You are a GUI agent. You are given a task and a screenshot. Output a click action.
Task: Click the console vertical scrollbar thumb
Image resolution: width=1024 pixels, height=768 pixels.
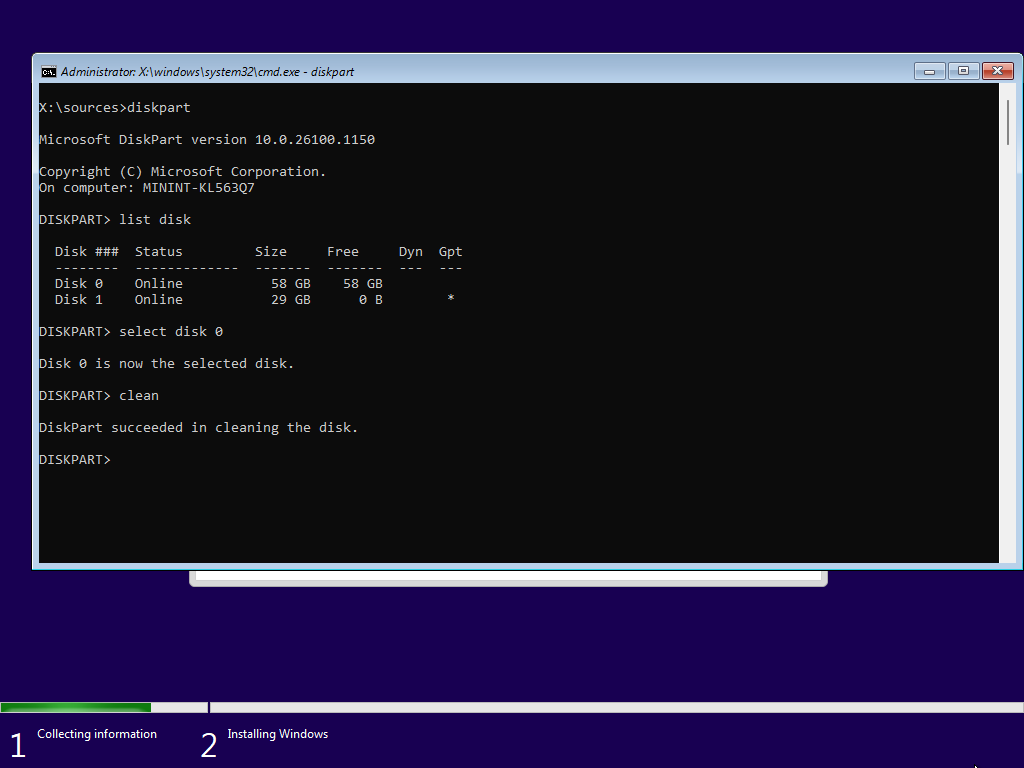coord(1008,122)
